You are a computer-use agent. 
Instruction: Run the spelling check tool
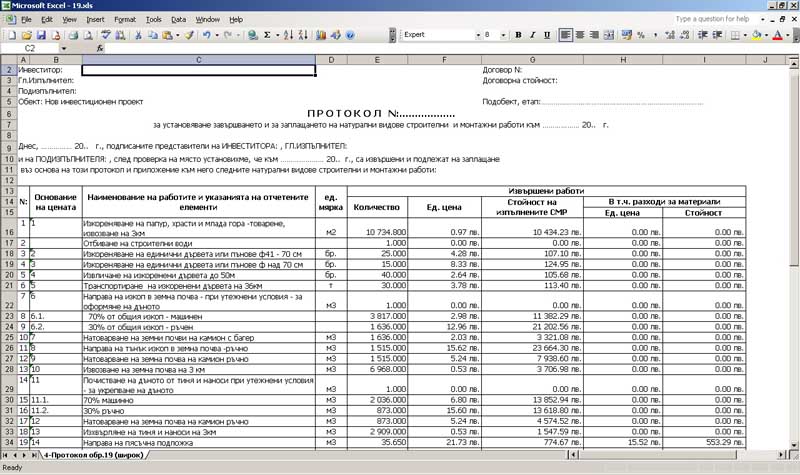[106, 35]
